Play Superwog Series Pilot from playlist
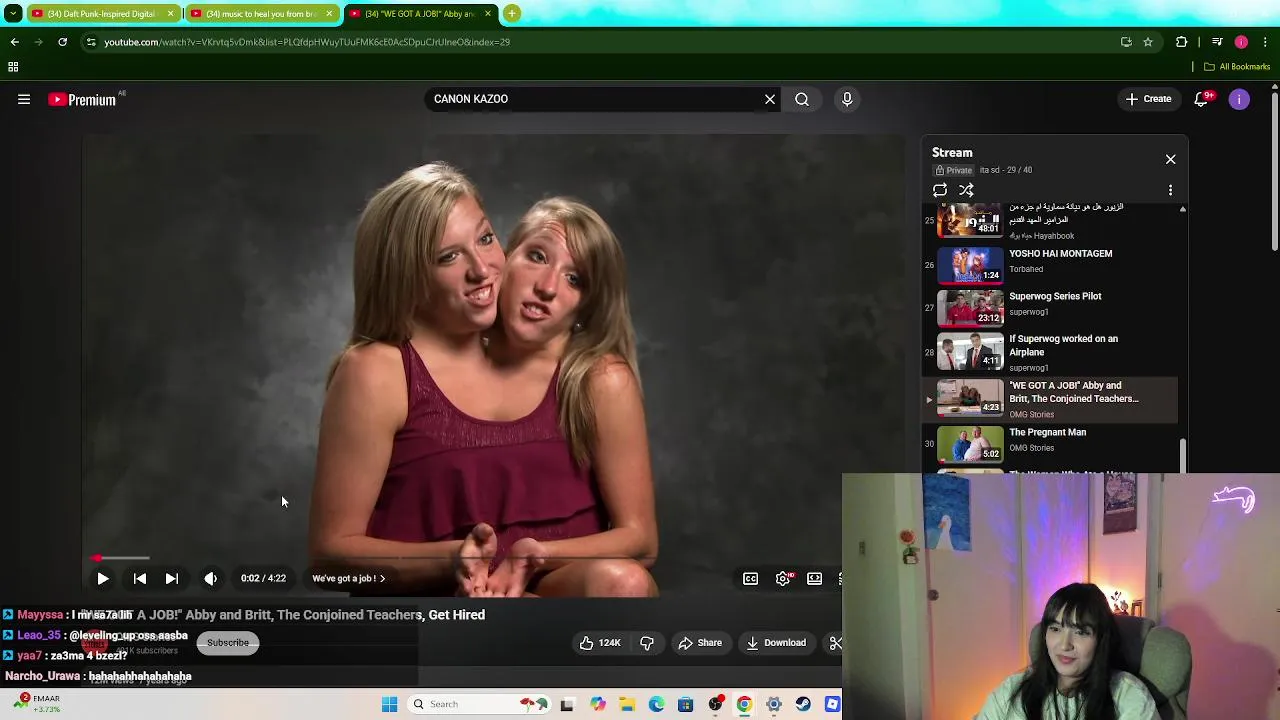Screen dimensions: 1280x720 (x=1050, y=307)
